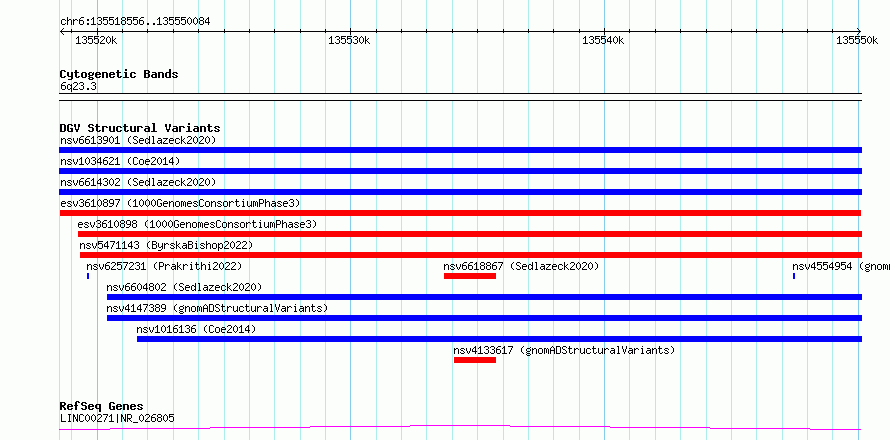This screenshot has width=890, height=440.
Task: Click the LINC00271|NR_026805 gene label
Action: click(x=117, y=418)
